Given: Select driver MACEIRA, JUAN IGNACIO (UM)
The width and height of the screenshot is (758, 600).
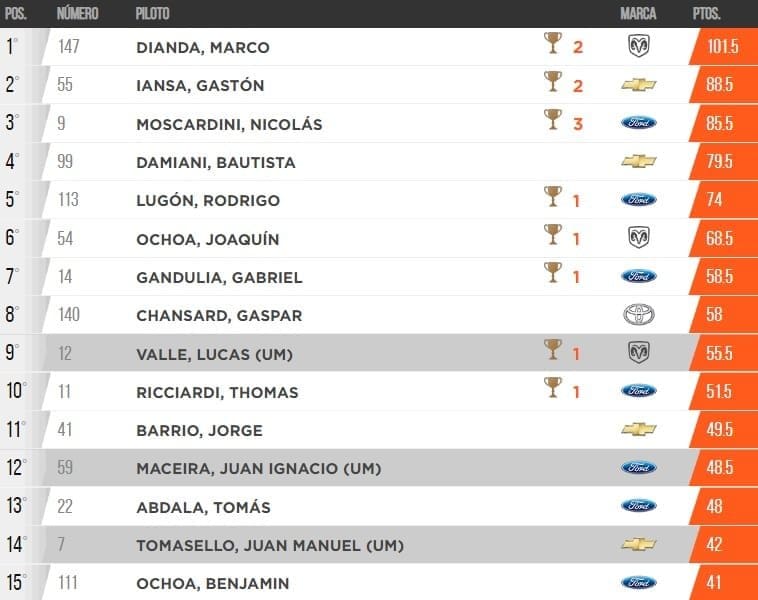Looking at the screenshot, I should tap(258, 468).
